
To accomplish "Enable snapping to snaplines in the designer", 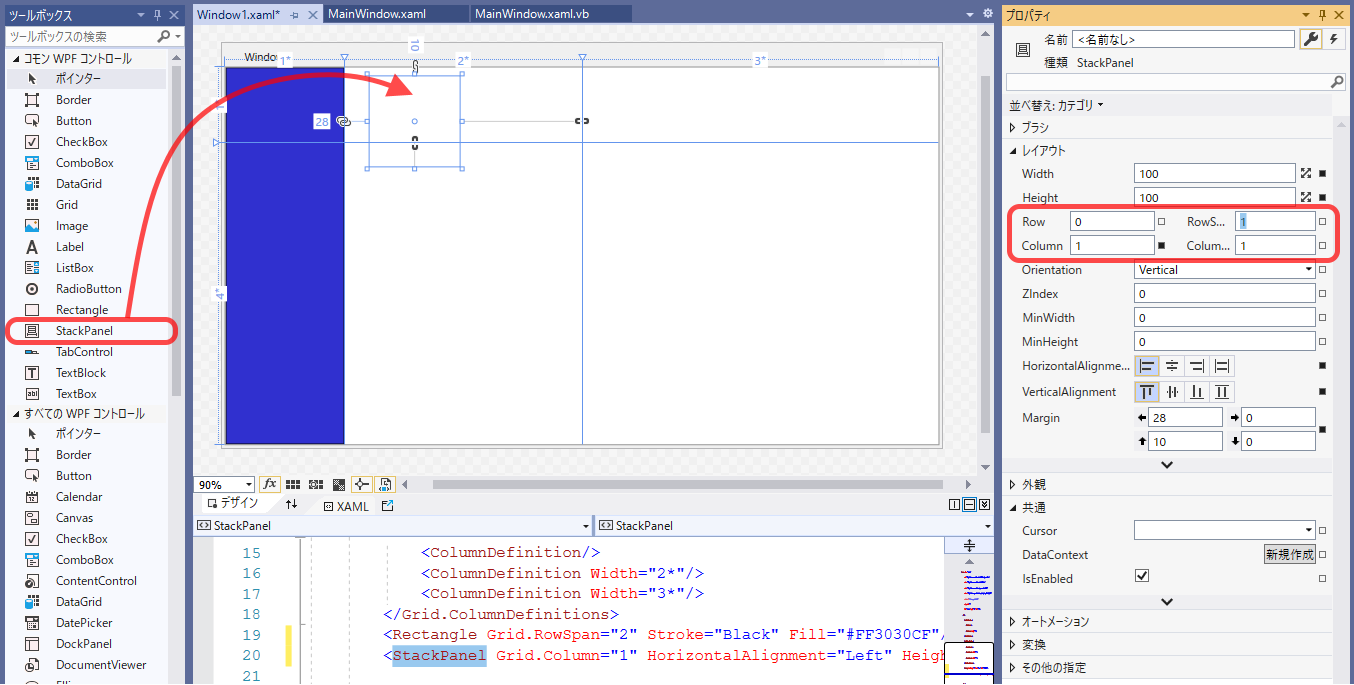I will [362, 484].
